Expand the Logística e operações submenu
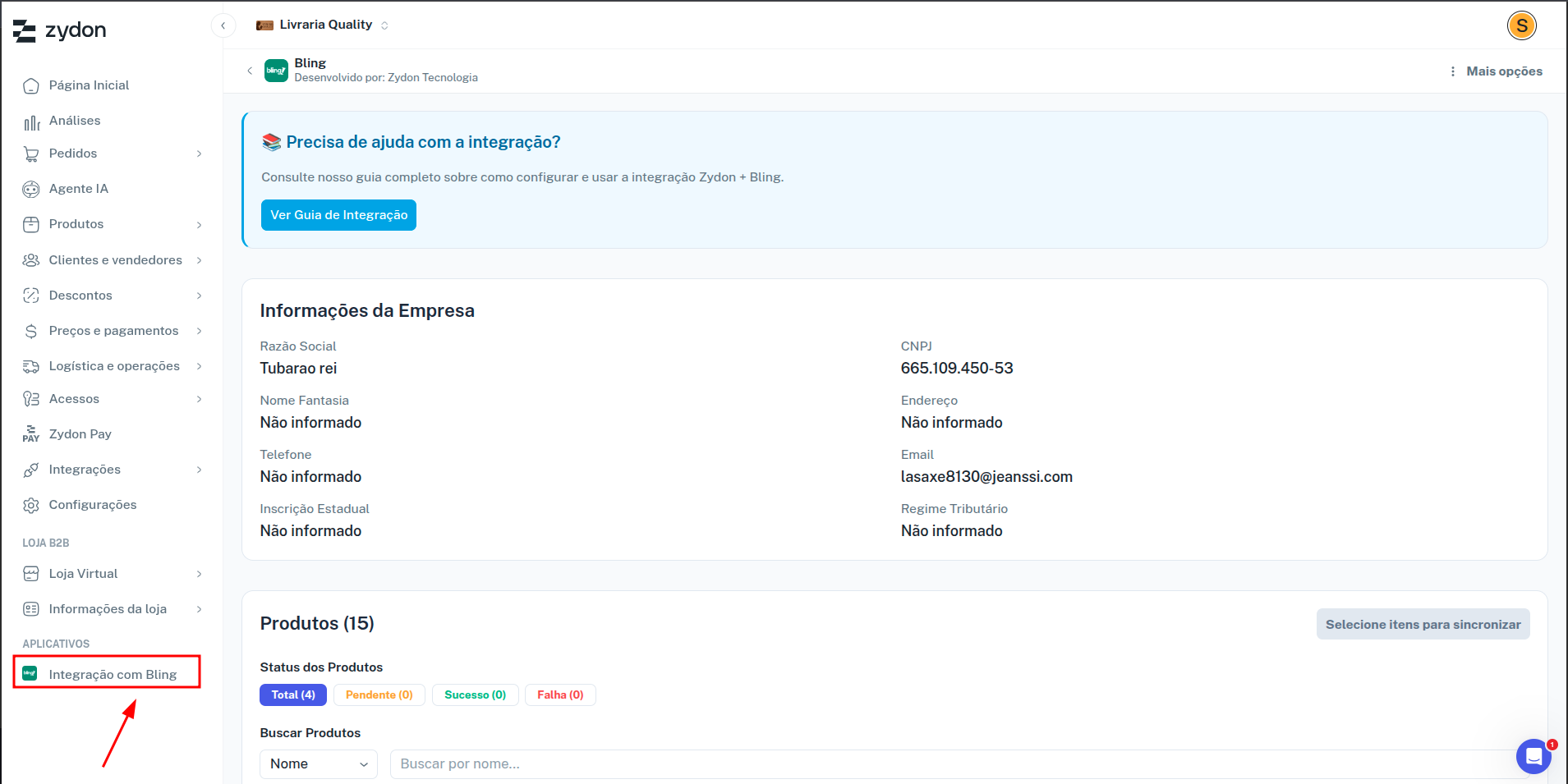This screenshot has height=784, width=1568. (x=200, y=366)
